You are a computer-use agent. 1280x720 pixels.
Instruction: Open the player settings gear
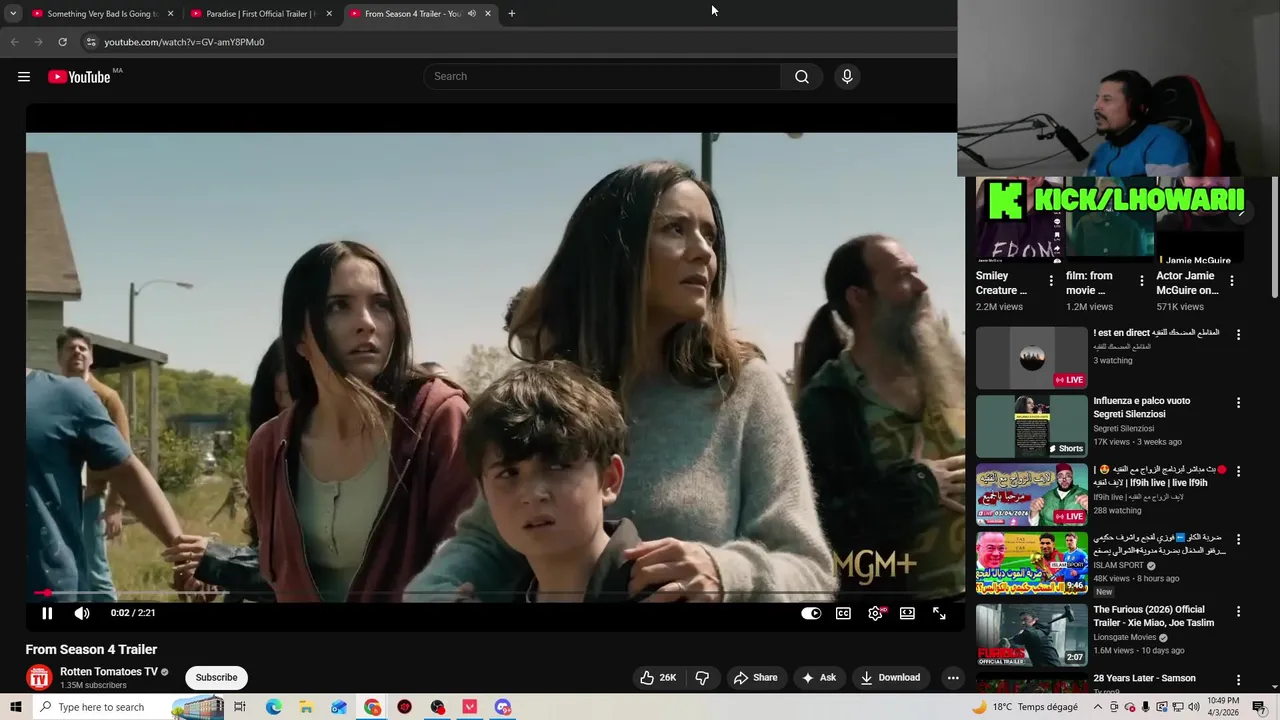[x=875, y=613]
